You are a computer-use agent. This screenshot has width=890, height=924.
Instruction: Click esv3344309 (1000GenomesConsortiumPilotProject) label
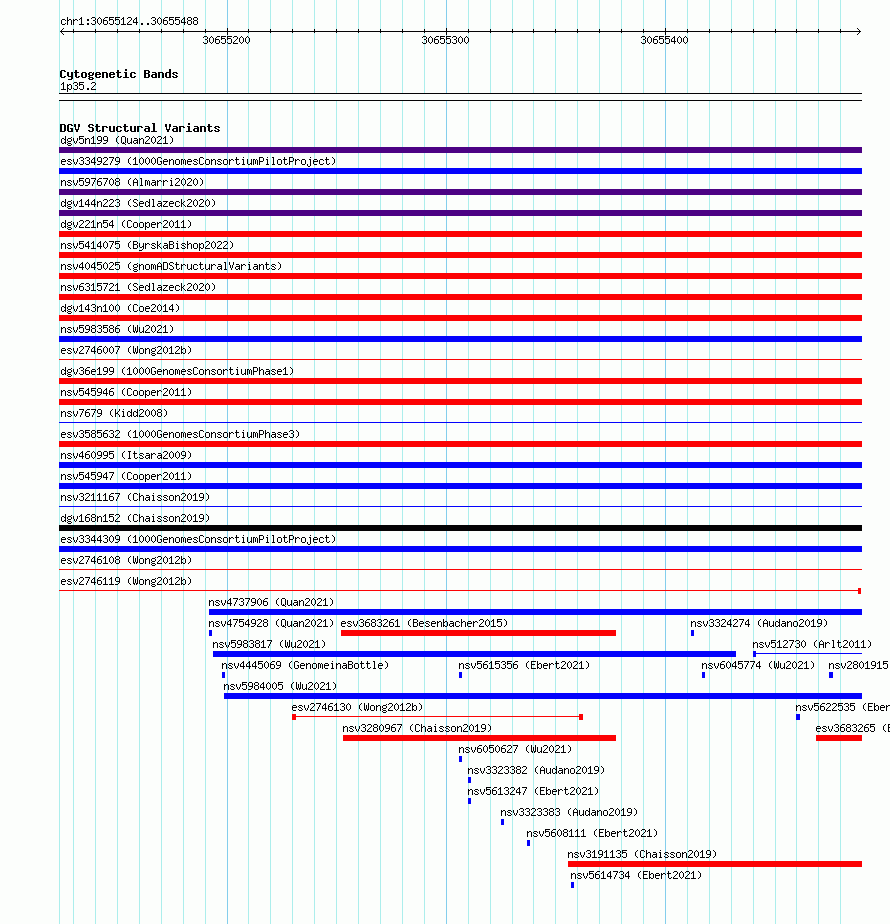pos(198,540)
